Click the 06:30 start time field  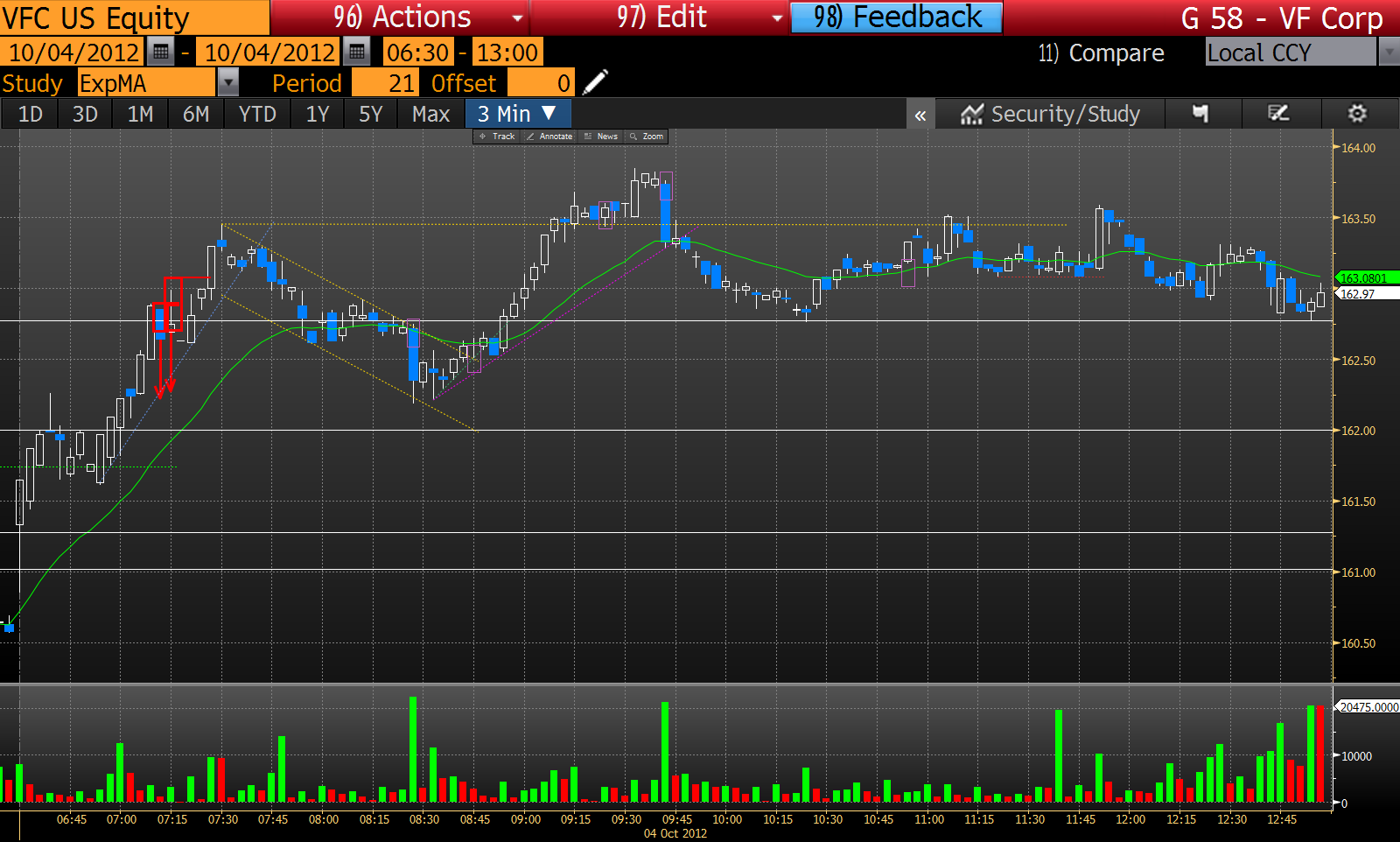[418, 53]
